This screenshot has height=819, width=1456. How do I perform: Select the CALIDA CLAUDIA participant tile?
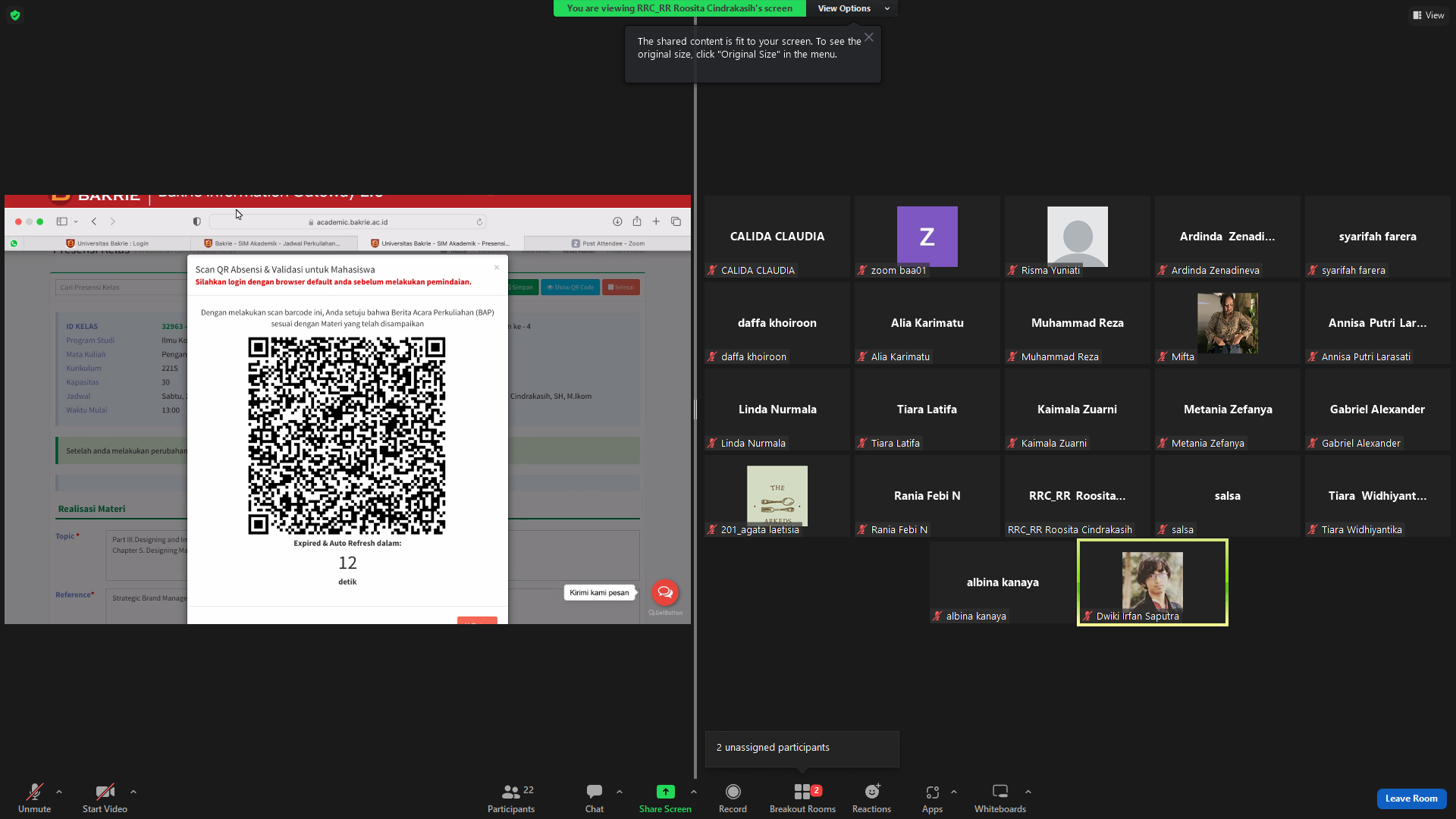777,237
